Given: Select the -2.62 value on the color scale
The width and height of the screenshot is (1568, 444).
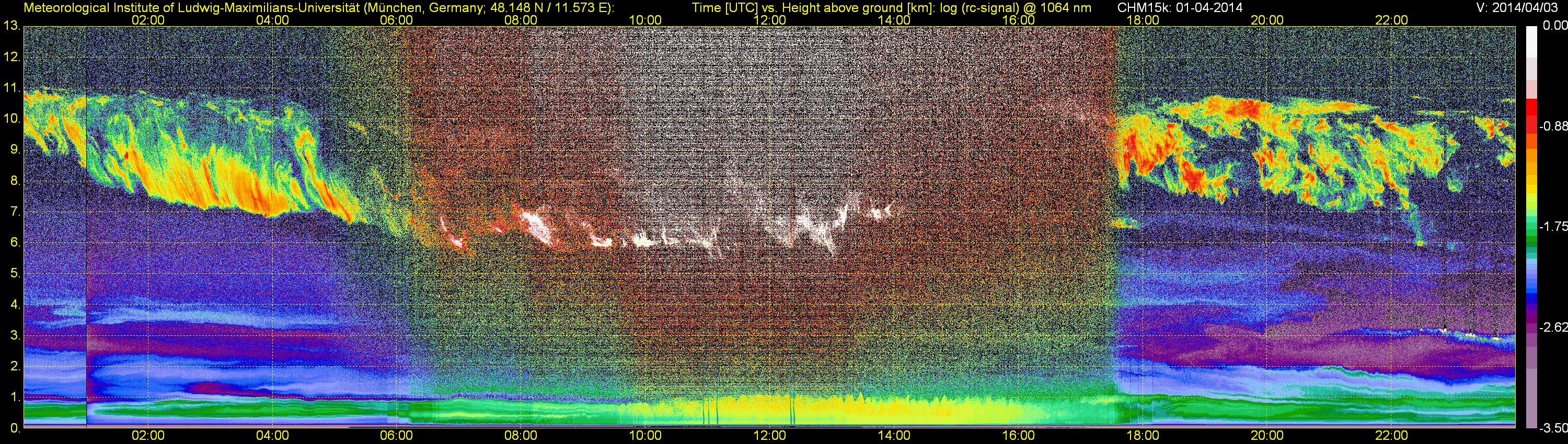Looking at the screenshot, I should [1553, 327].
